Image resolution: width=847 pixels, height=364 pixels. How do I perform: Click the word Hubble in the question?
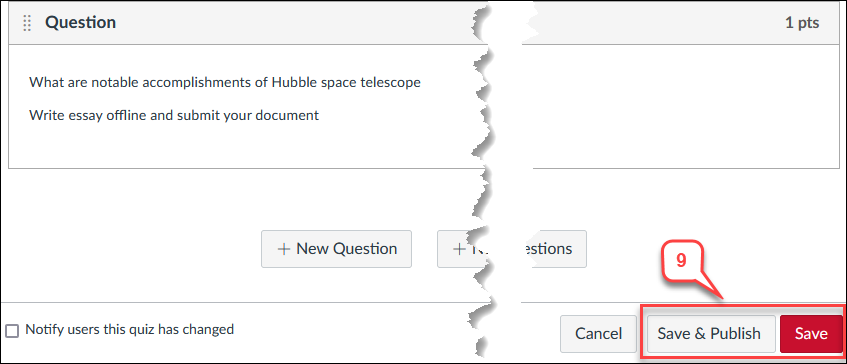(x=292, y=83)
